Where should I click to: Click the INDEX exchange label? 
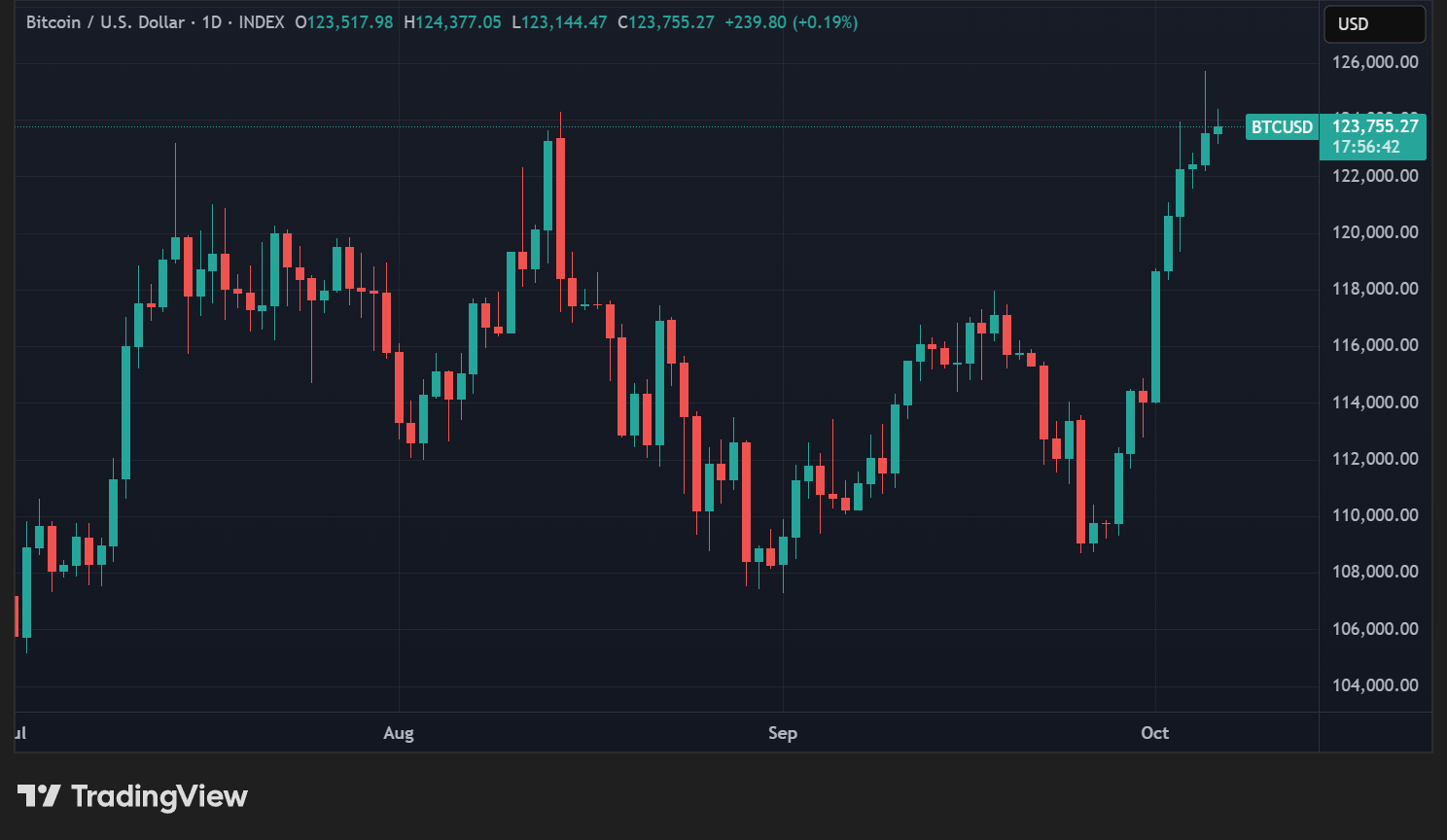click(x=264, y=21)
